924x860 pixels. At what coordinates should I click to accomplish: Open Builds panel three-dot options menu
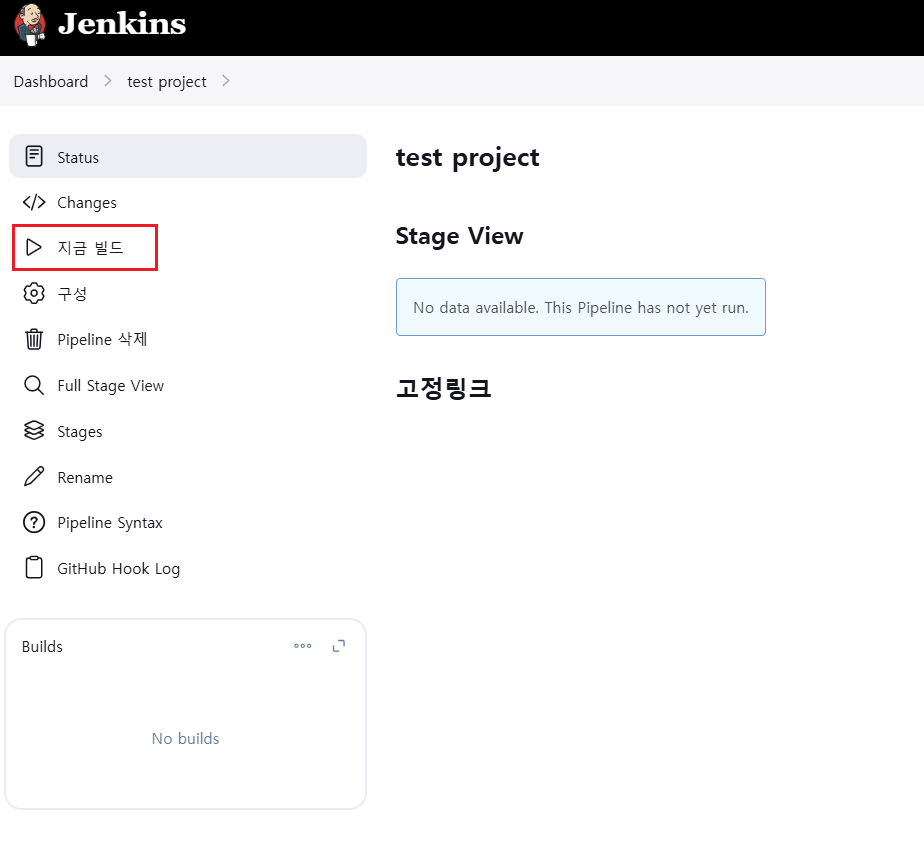(303, 646)
